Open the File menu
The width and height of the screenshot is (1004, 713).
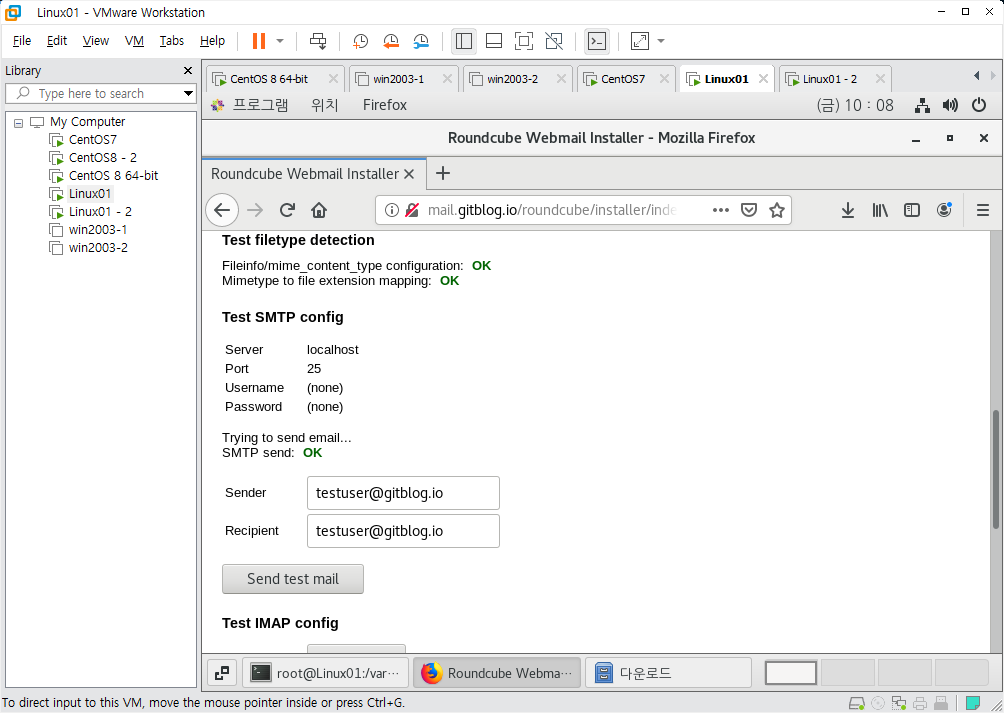click(x=22, y=41)
